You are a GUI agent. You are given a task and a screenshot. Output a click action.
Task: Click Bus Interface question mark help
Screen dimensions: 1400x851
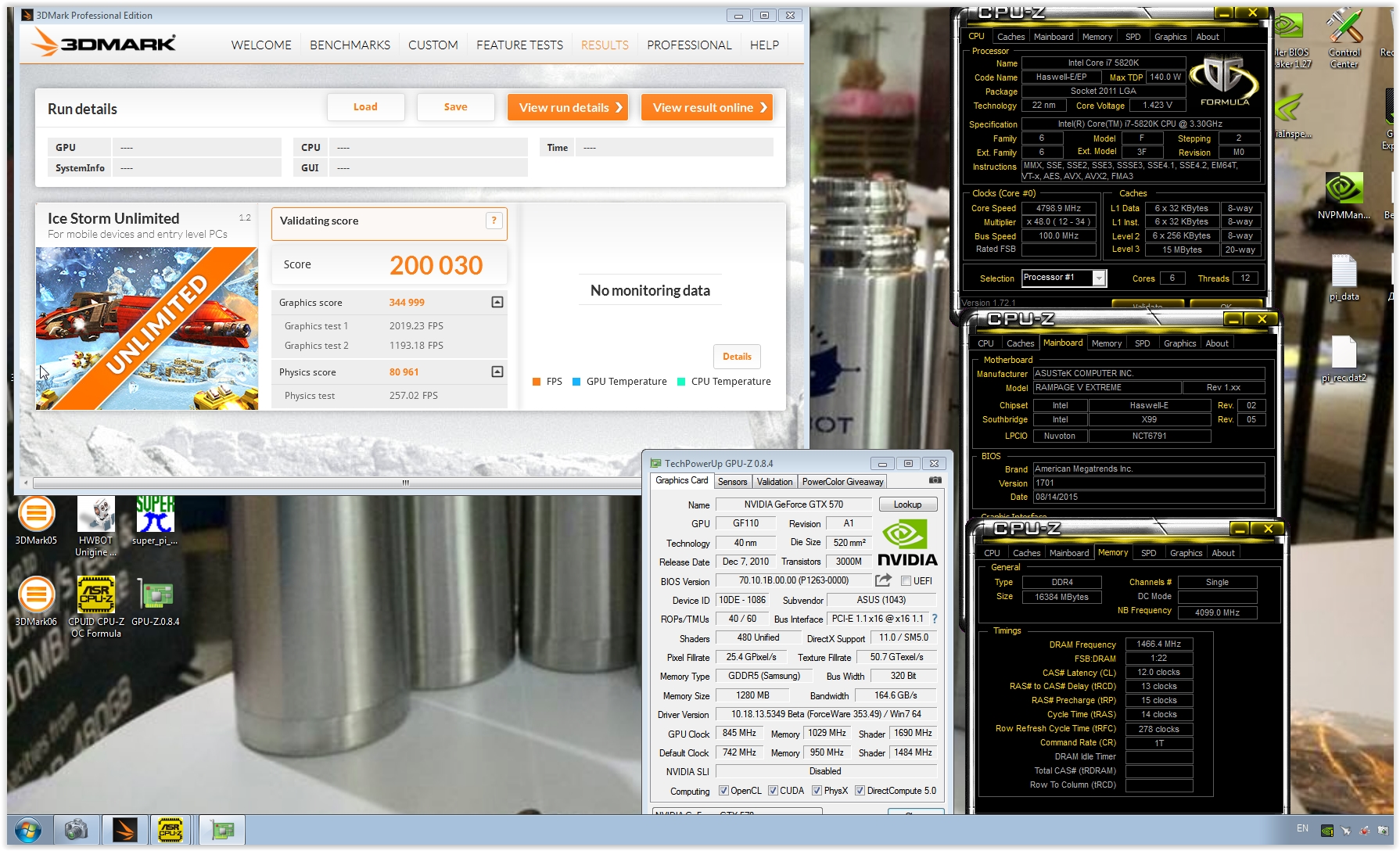[934, 619]
